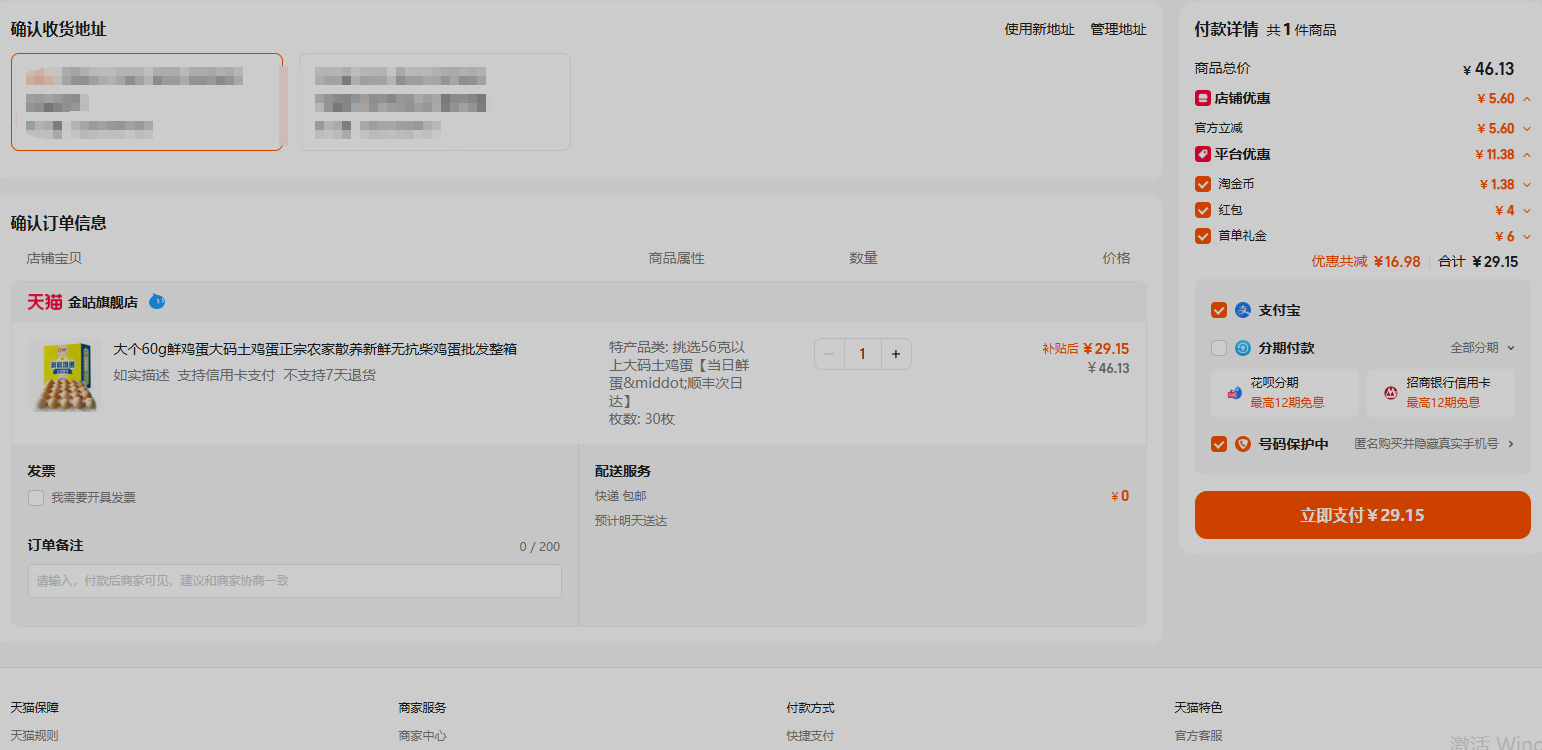Click the 立即支付 ¥29.15 button
This screenshot has height=750, width=1542.
click(x=1362, y=515)
